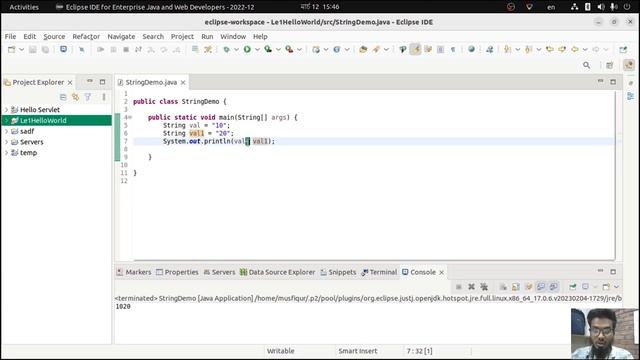Fold the main method collapse marker
This screenshot has height=360, width=640.
pos(130,117)
